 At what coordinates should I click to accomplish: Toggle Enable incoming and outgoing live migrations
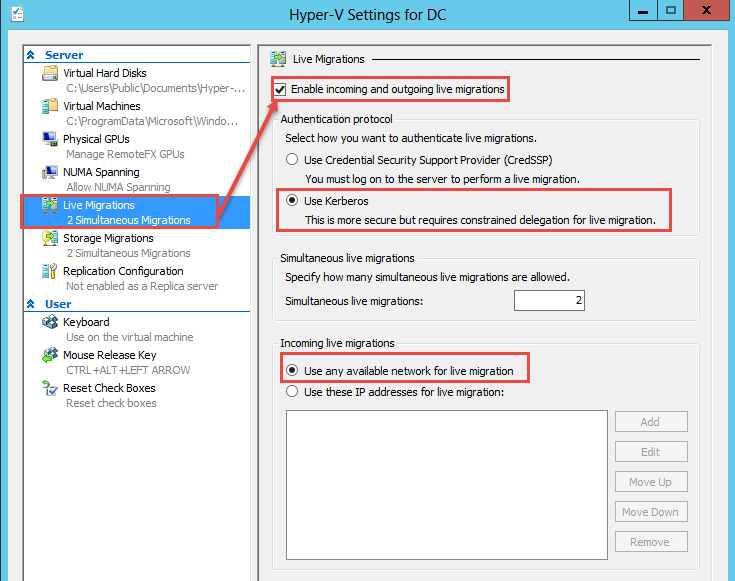280,89
